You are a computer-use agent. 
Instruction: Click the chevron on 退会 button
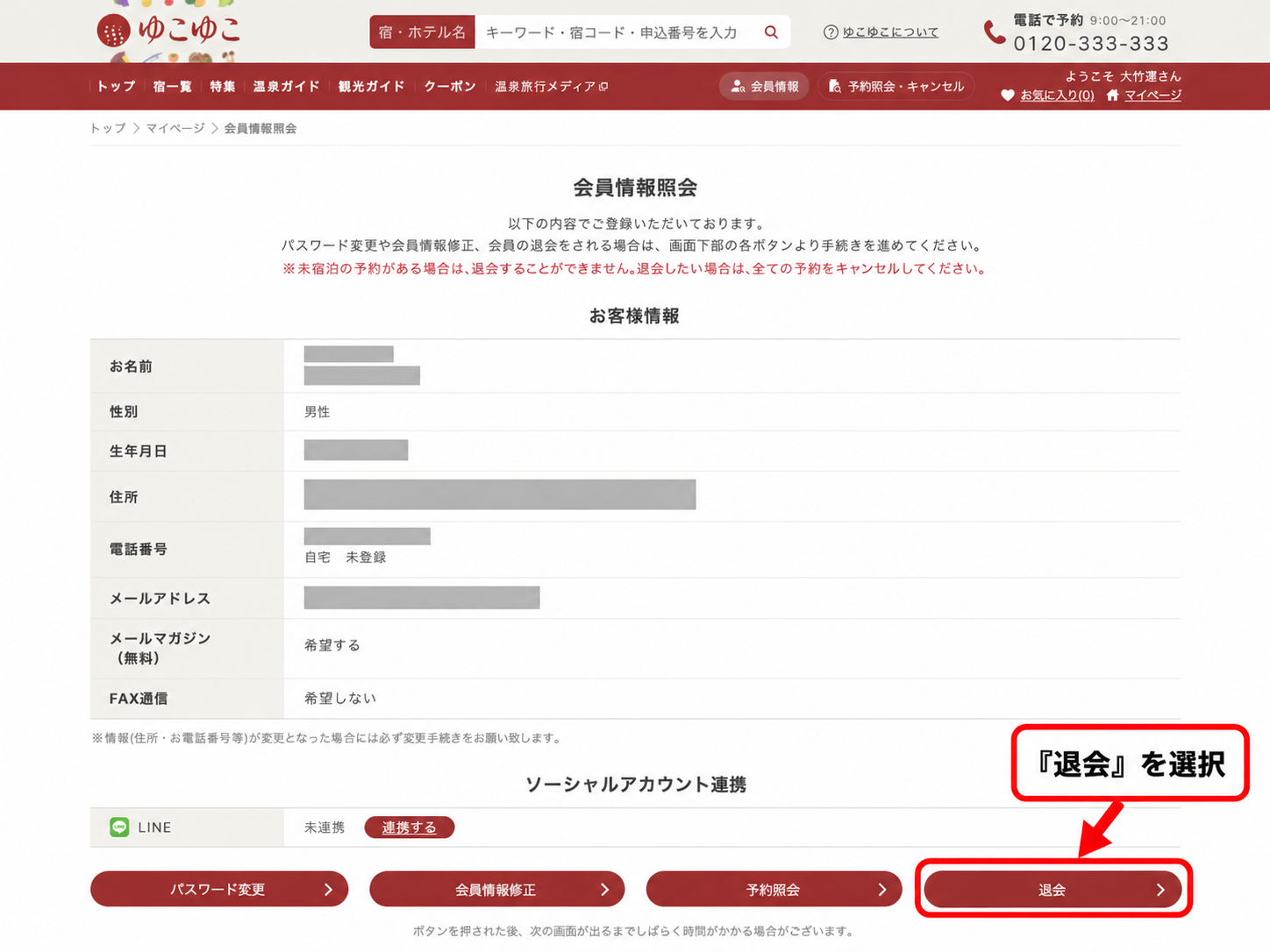point(1160,890)
